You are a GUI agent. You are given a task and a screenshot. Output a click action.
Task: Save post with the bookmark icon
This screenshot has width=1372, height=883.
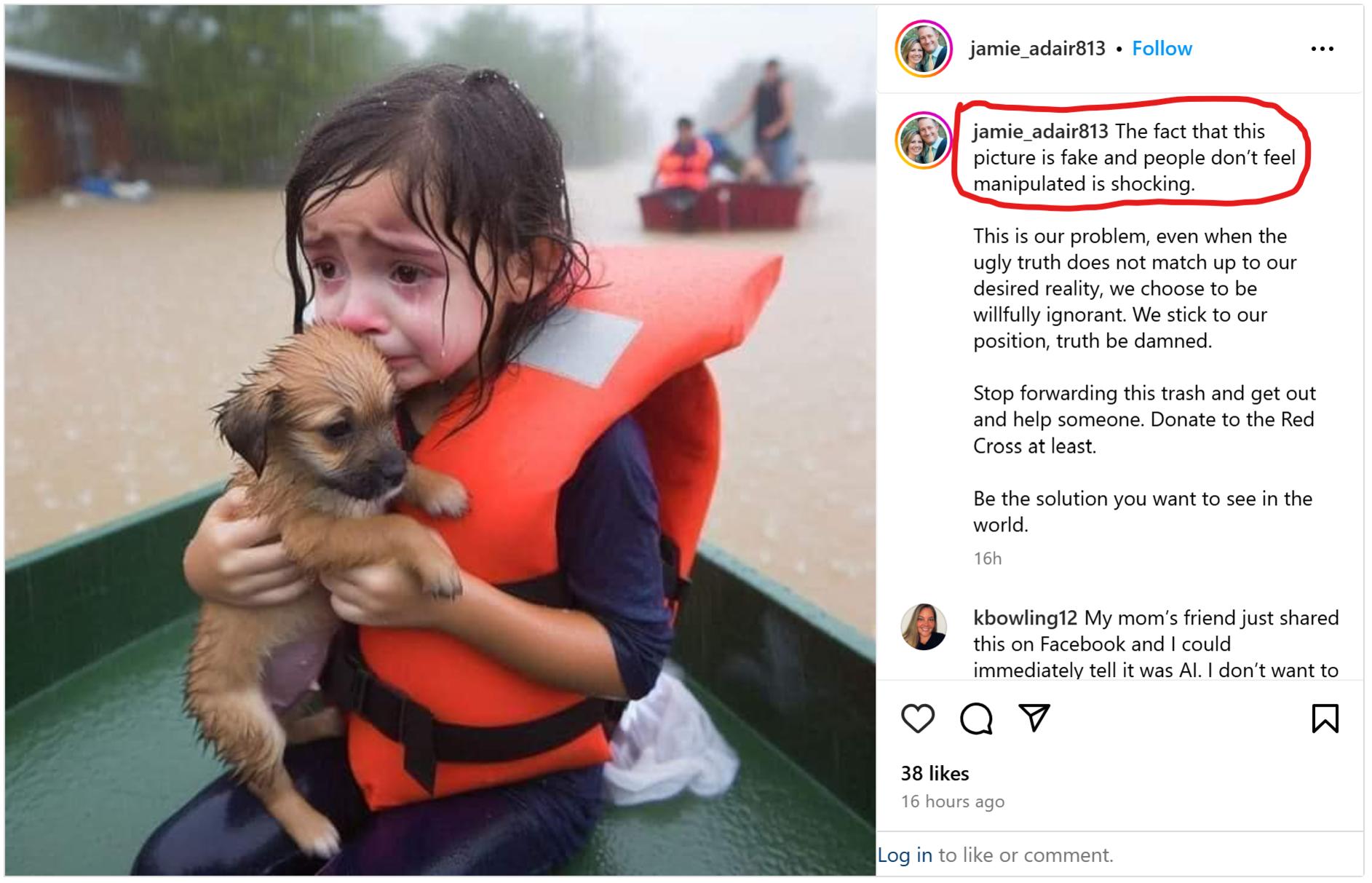[x=1325, y=718]
